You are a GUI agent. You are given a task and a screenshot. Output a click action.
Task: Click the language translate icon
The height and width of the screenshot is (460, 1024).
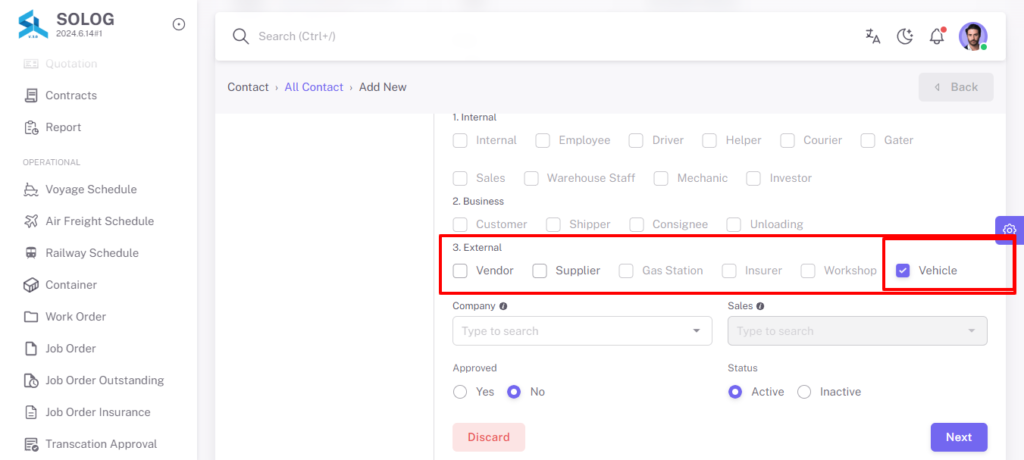click(872, 36)
